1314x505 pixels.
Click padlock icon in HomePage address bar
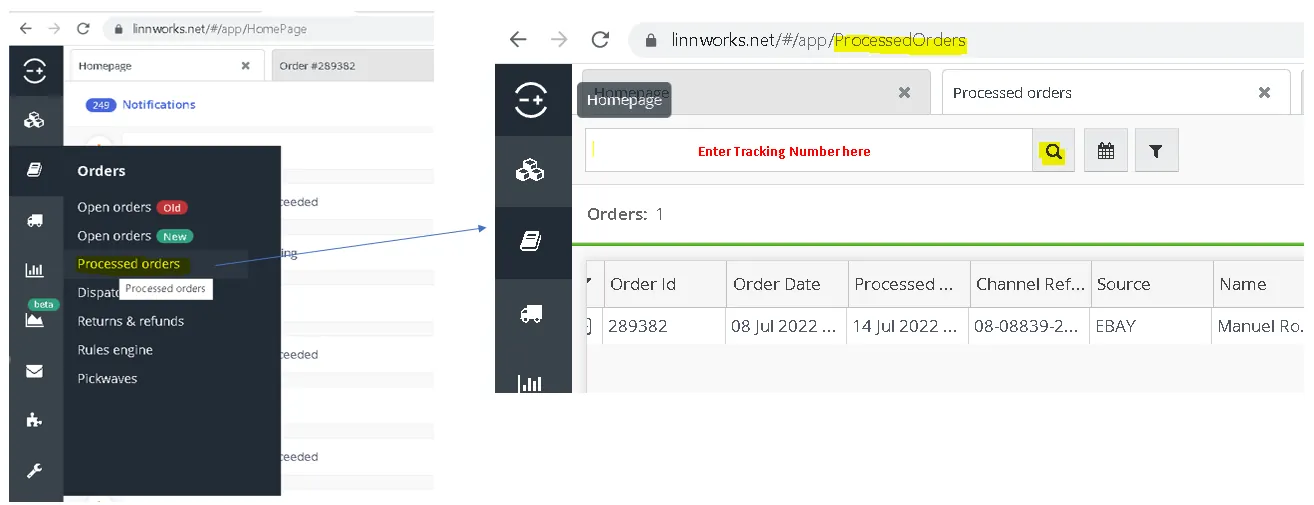pos(118,29)
